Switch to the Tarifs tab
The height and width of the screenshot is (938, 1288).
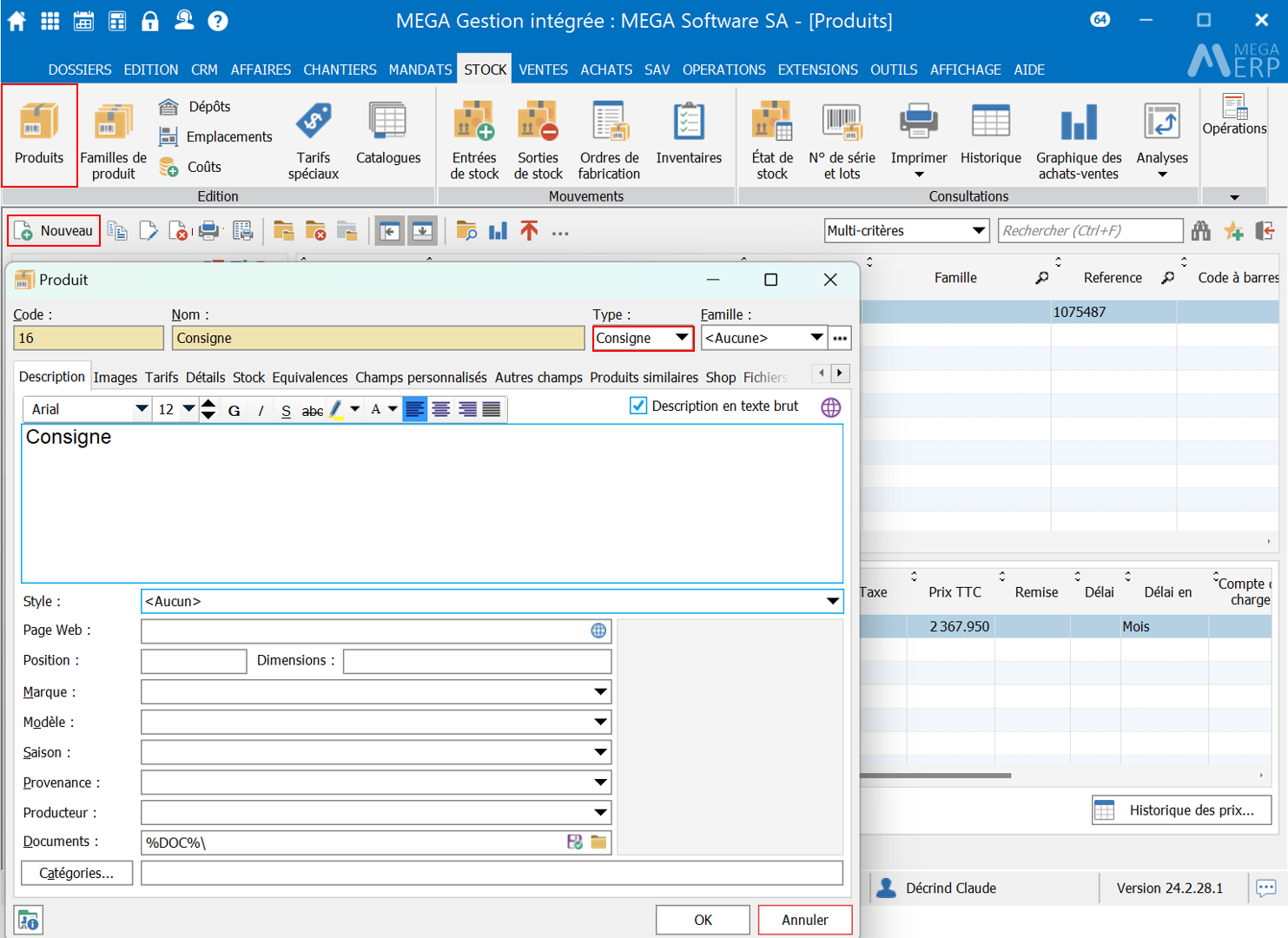[162, 377]
